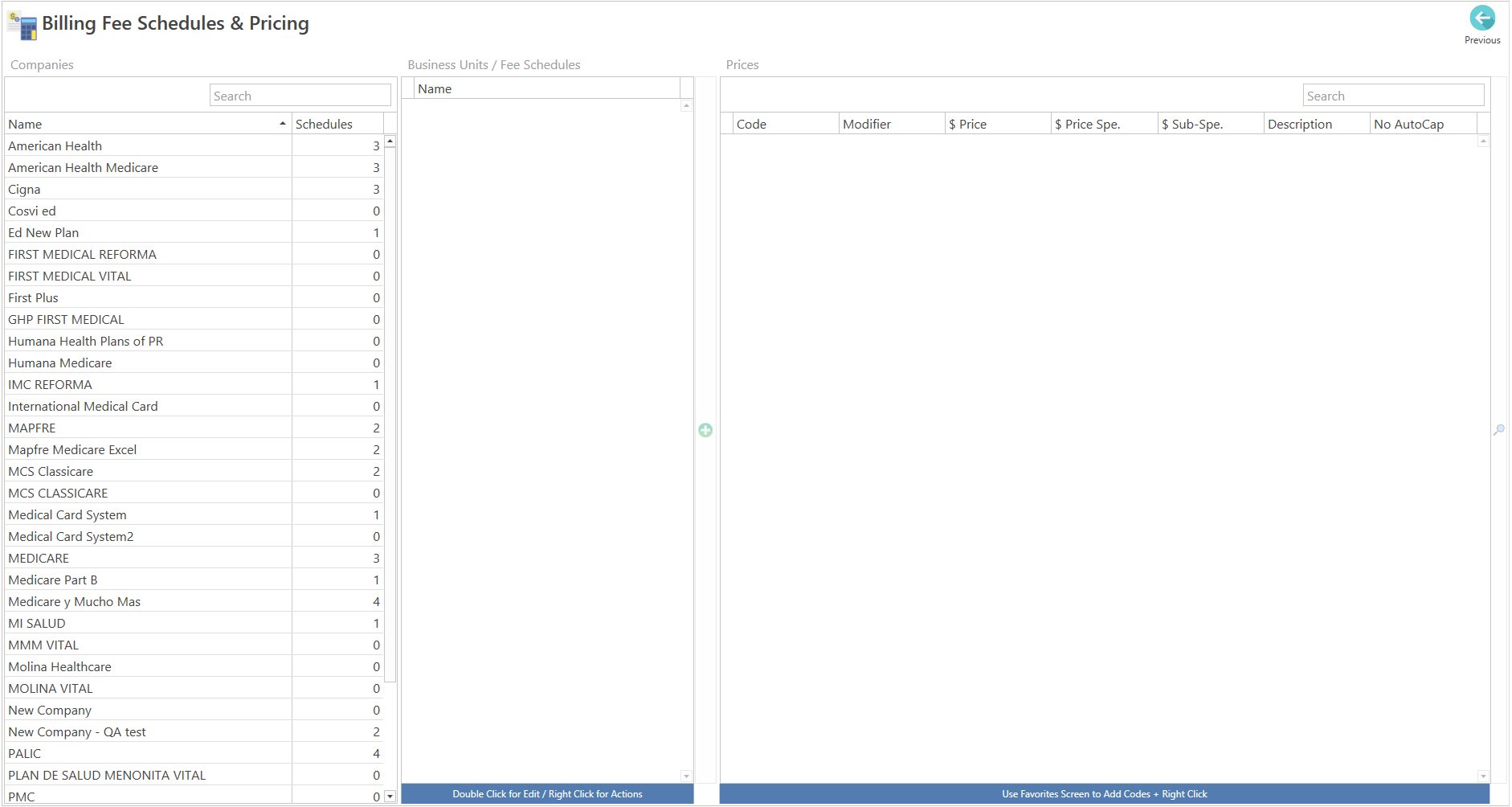The width and height of the screenshot is (1512, 807).
Task: Sort prices by Code column header
Action: [x=786, y=124]
